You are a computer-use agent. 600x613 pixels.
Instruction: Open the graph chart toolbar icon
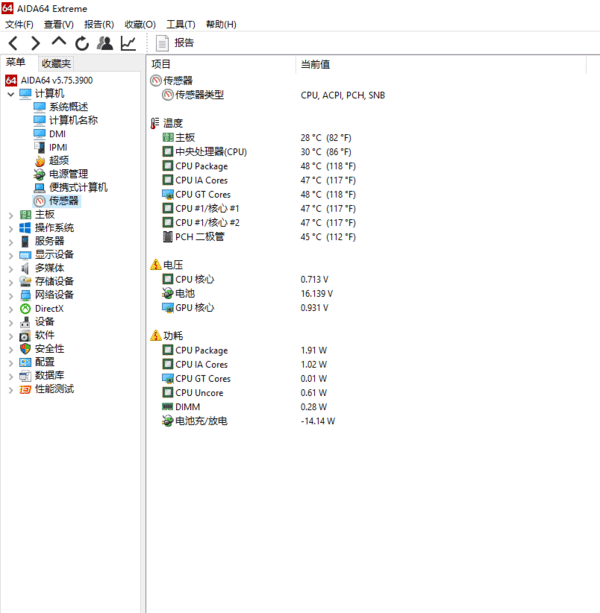point(128,43)
